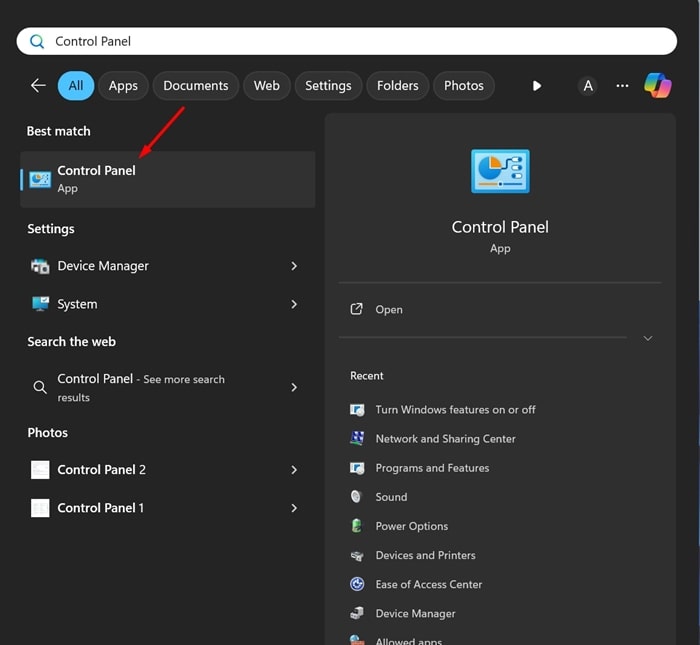The height and width of the screenshot is (645, 700).
Task: Expand more actions chevron under Open
Action: pos(647,338)
